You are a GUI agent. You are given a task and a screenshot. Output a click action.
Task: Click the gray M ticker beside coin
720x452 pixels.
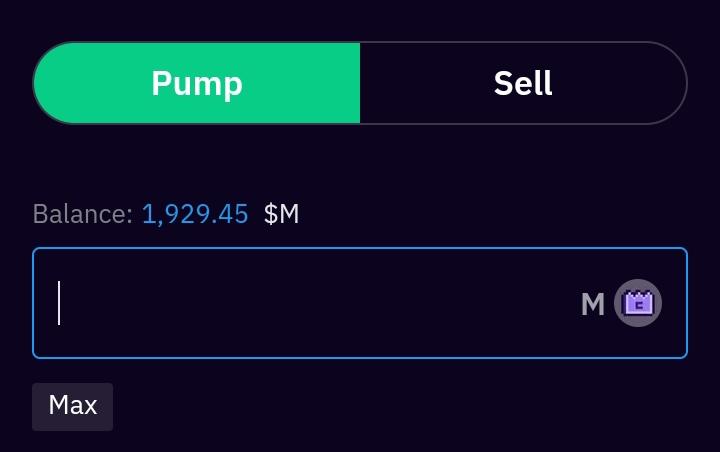coord(593,304)
